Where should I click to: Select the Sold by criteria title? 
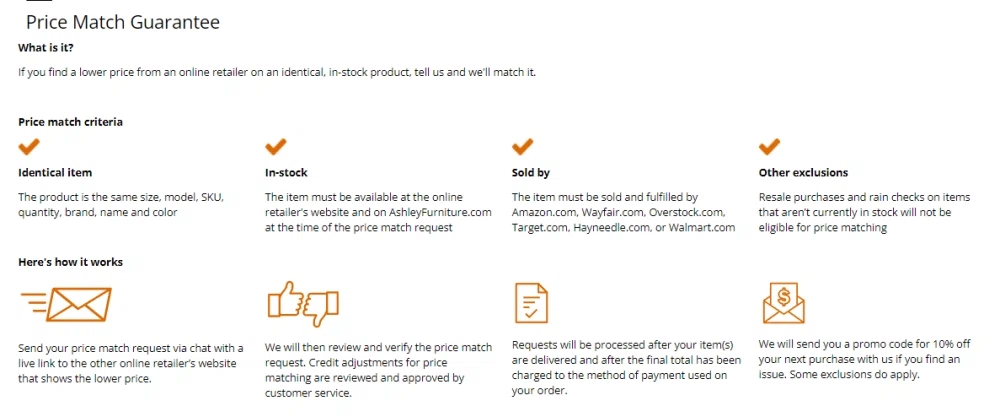[x=531, y=172]
